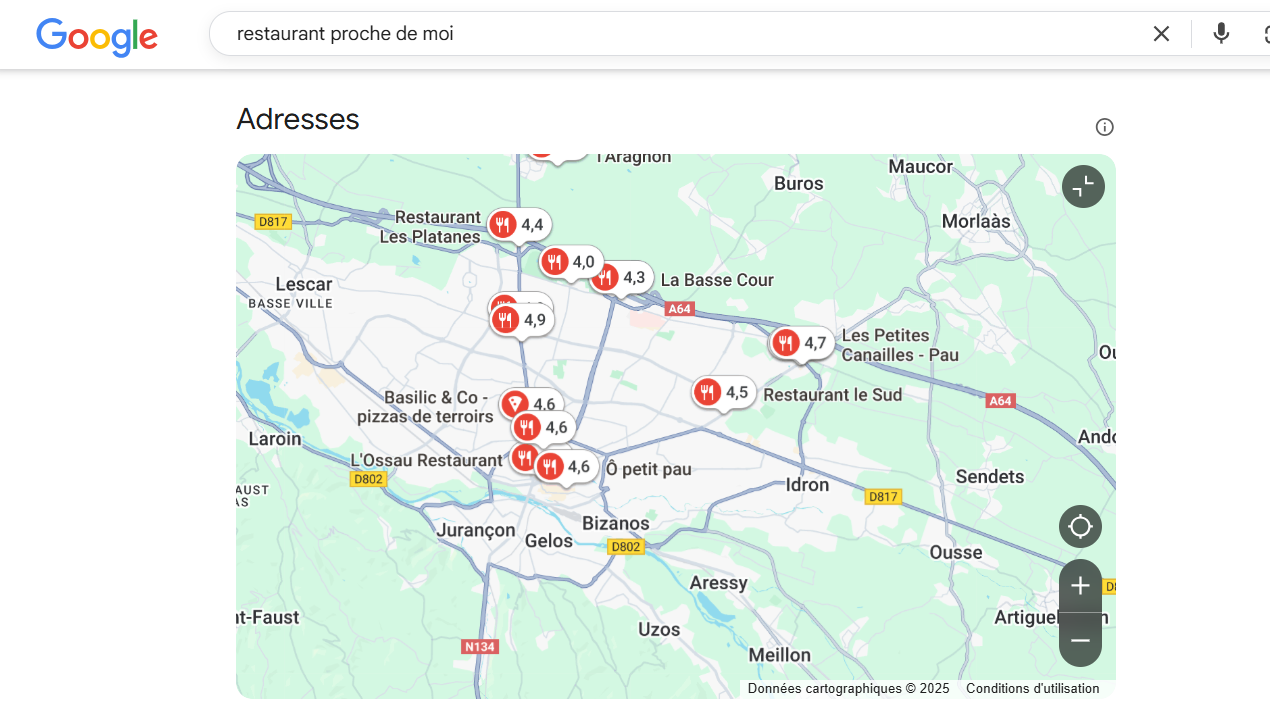The image size is (1270, 718).
Task: Click the D817 road label on the map
Action: click(274, 221)
